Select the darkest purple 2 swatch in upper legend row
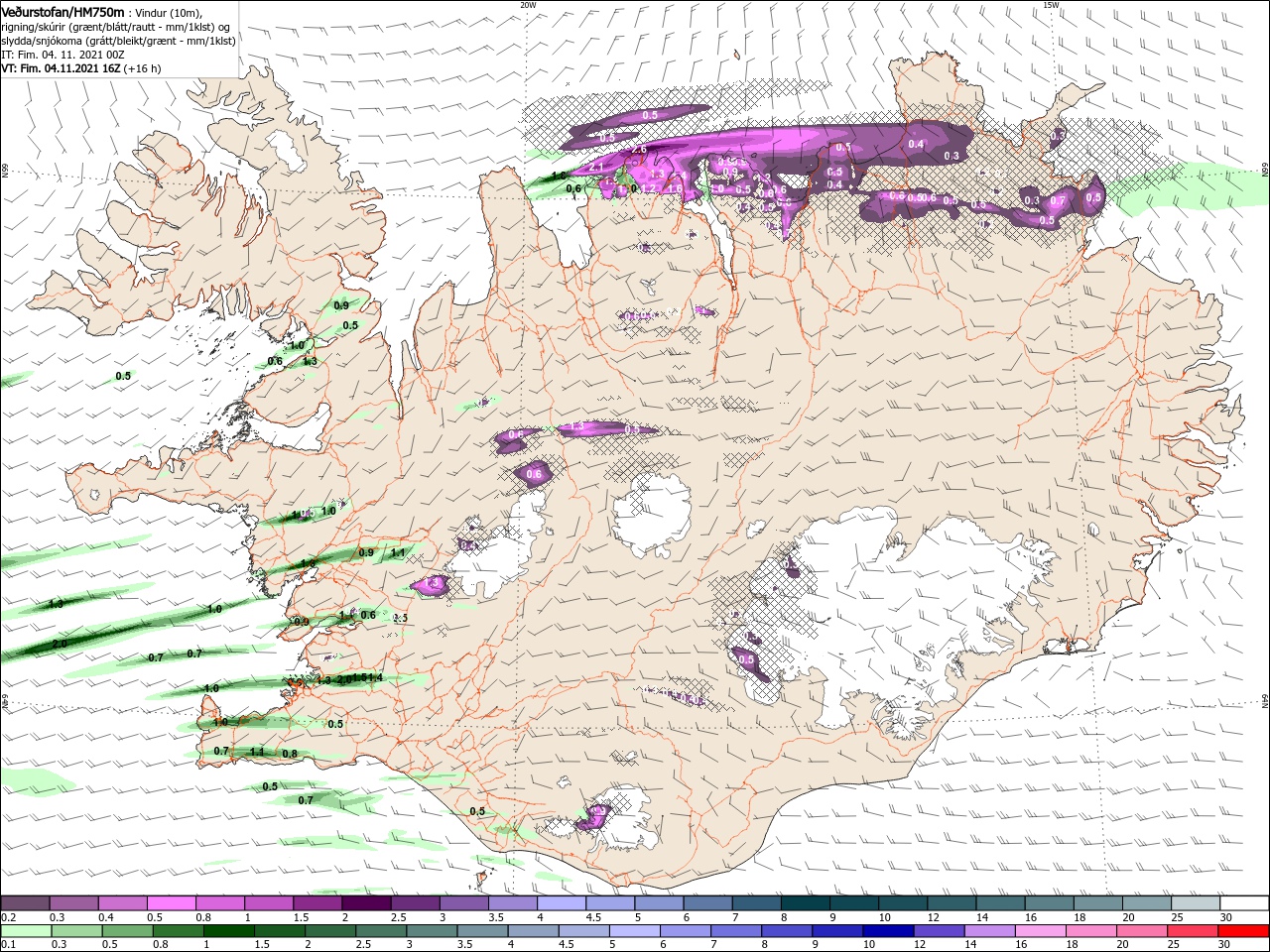The width and height of the screenshot is (1270, 952). coord(366,903)
